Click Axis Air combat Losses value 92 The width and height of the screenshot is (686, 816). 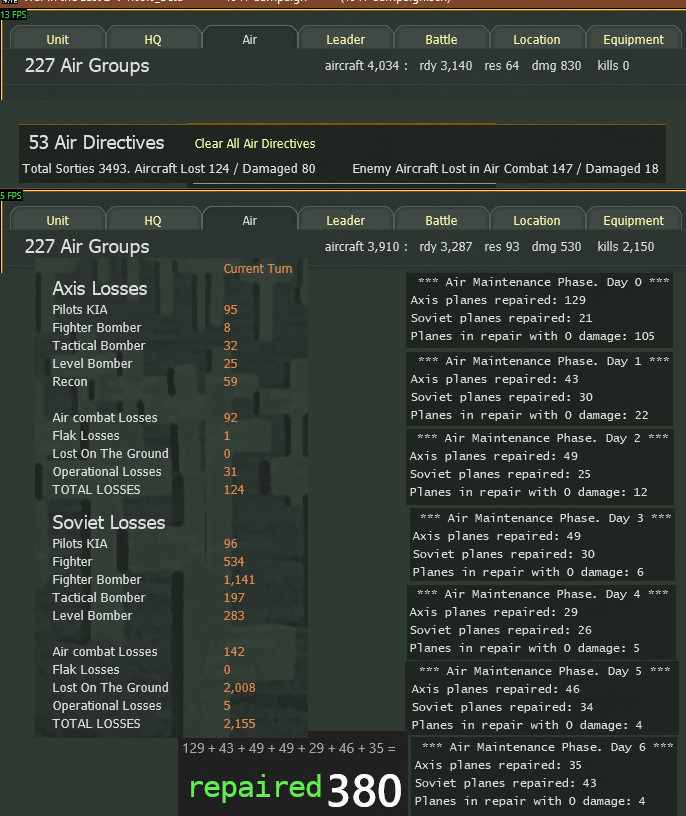231,417
